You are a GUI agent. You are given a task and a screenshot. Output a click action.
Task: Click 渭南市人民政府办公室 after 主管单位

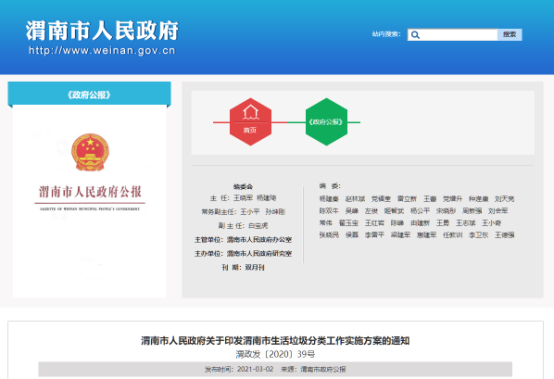click(259, 239)
